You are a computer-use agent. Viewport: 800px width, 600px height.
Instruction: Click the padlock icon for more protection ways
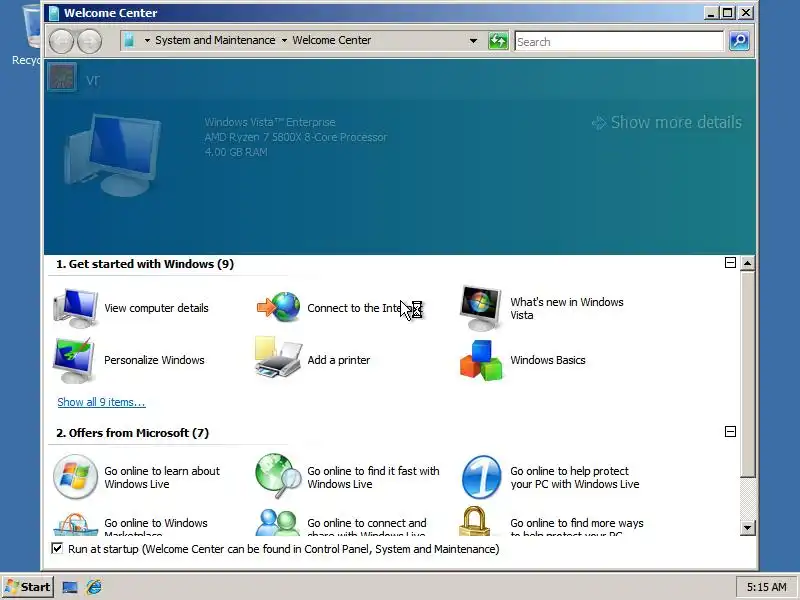474,521
